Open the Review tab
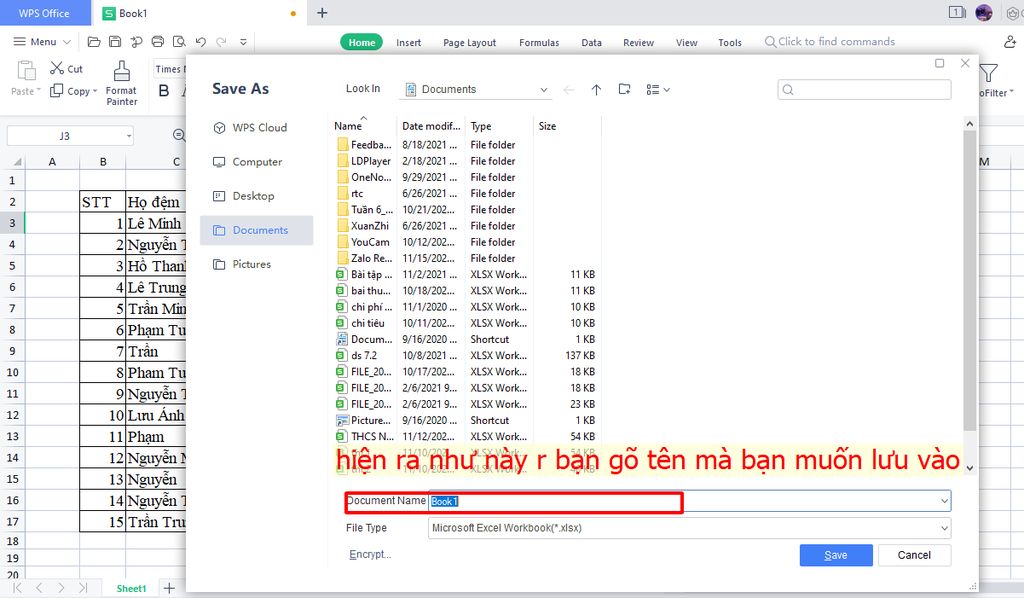This screenshot has width=1024, height=598. point(638,42)
